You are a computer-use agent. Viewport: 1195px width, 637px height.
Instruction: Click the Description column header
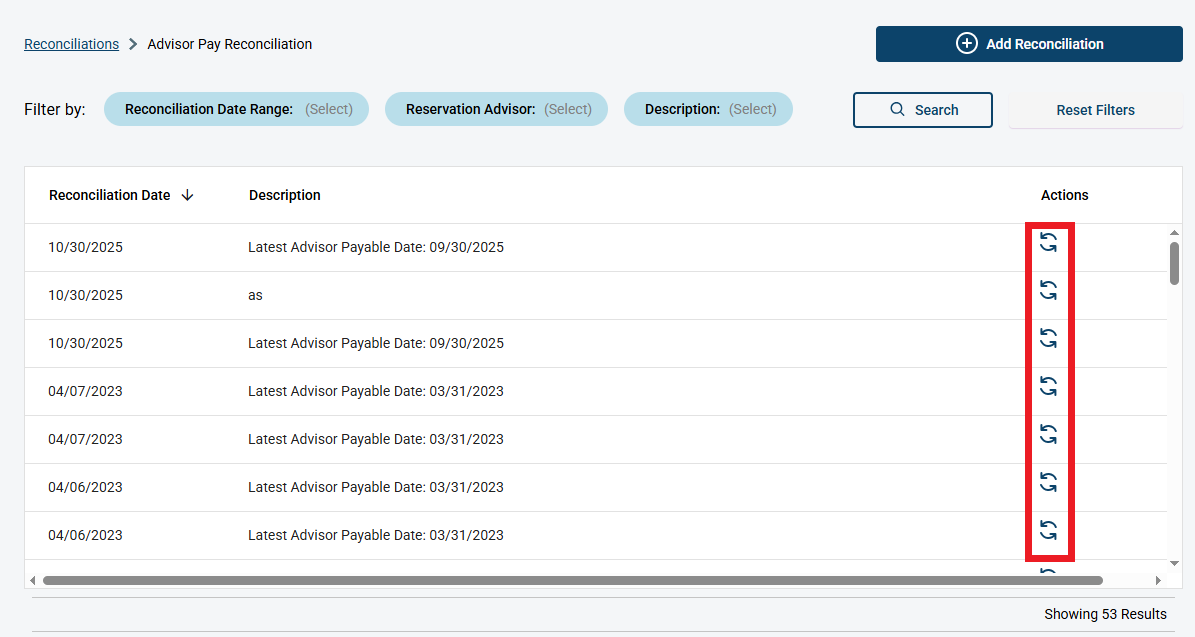pos(284,195)
